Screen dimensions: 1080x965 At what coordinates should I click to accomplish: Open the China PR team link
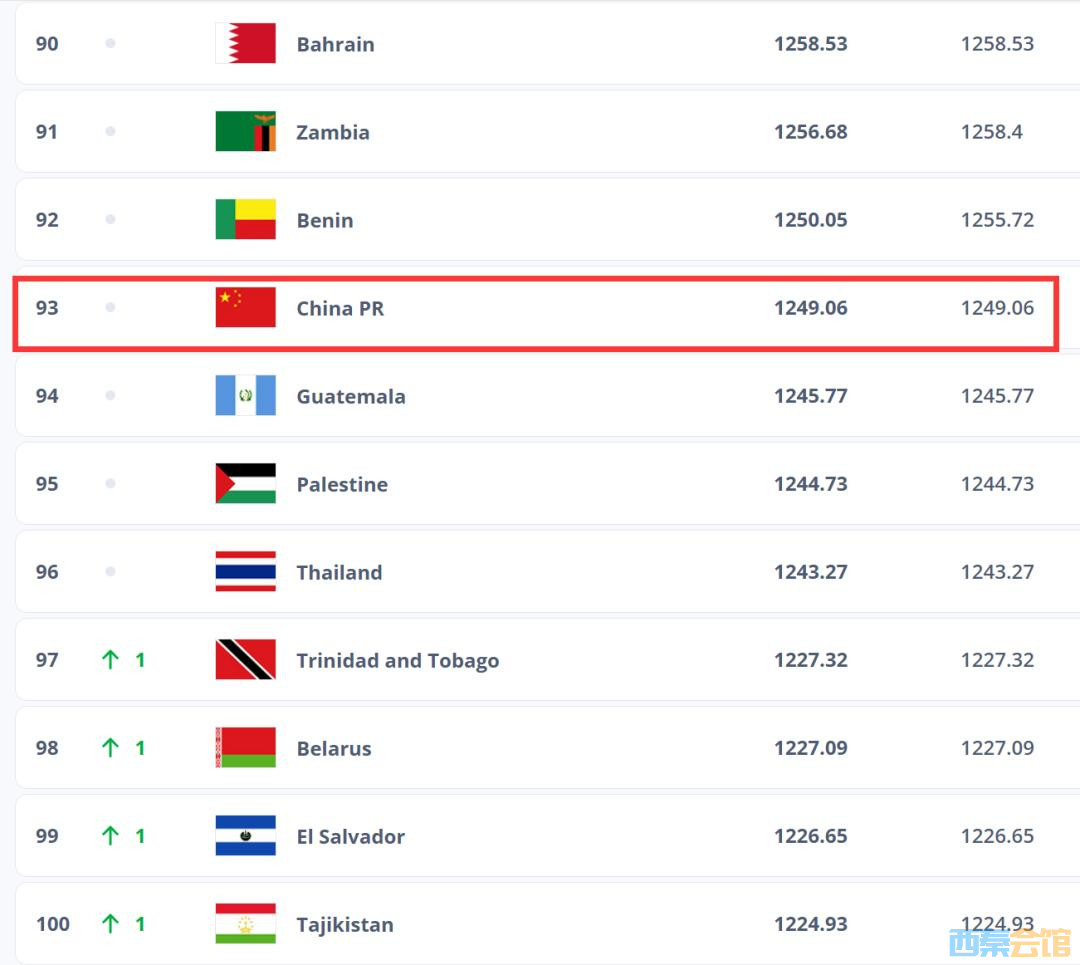(340, 308)
